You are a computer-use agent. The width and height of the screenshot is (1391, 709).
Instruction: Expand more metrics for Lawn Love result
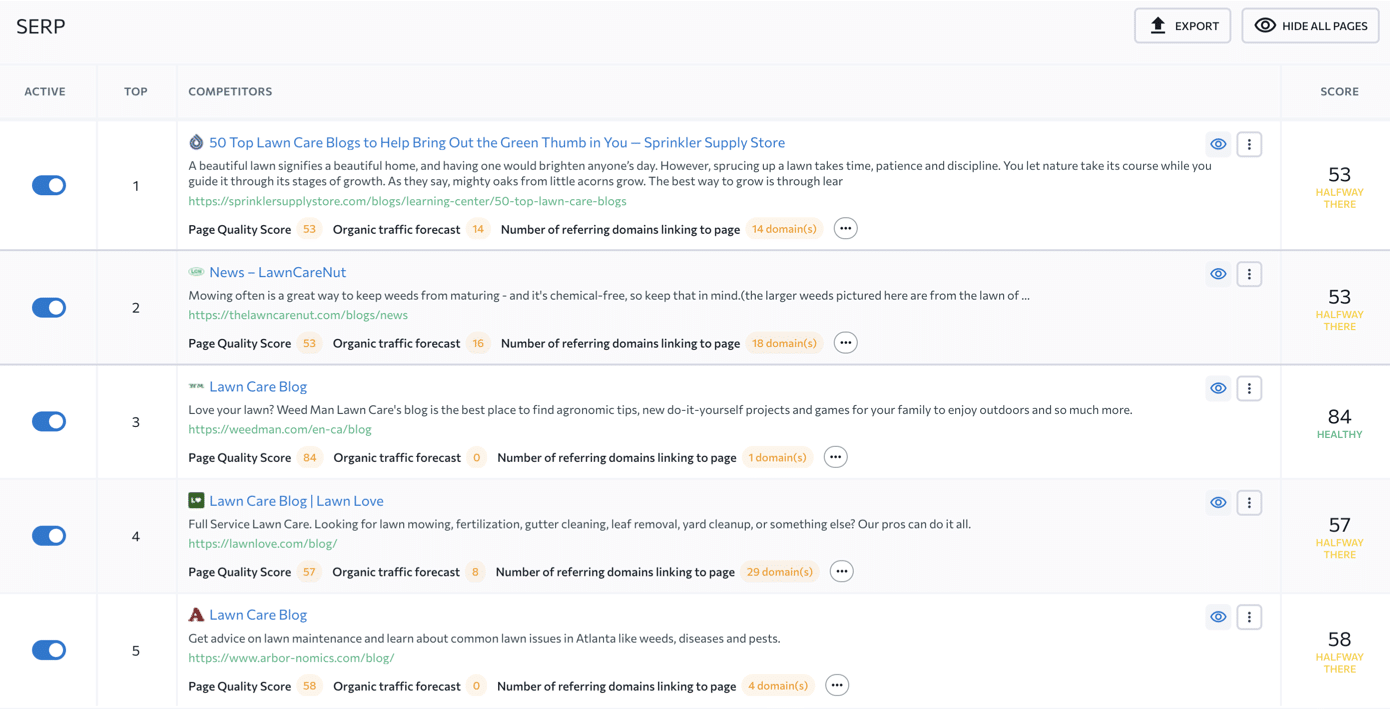[842, 572]
